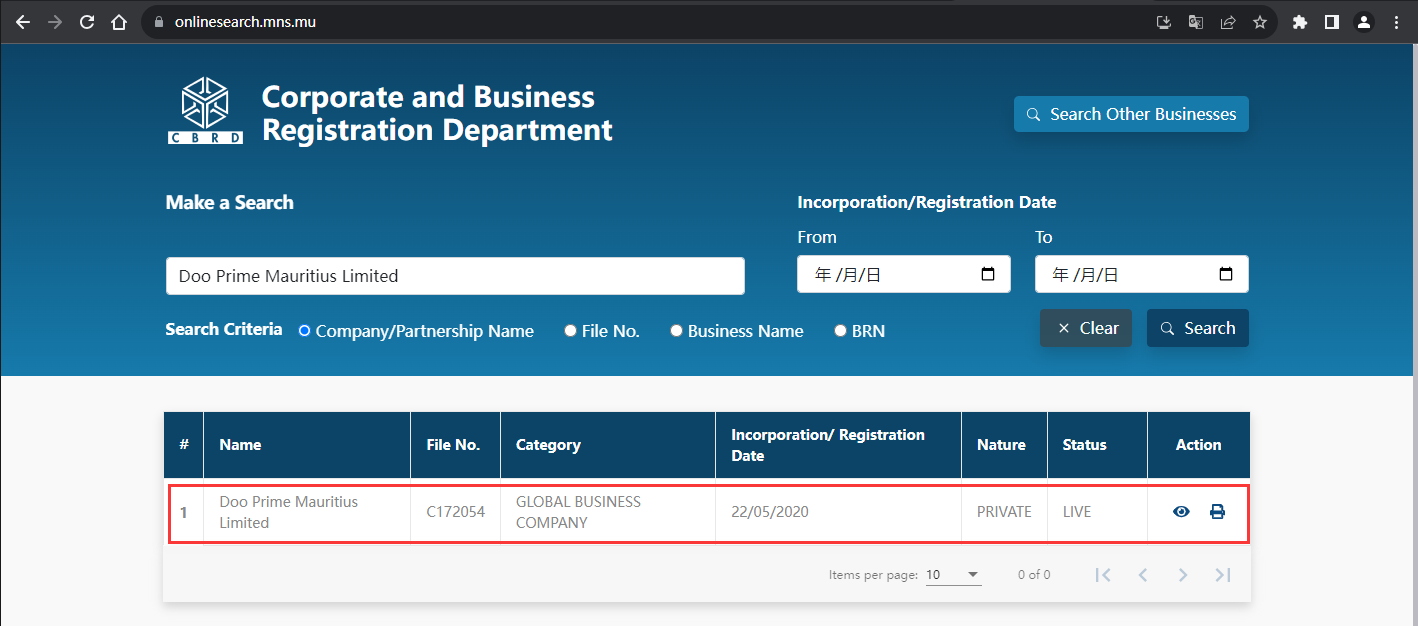The height and width of the screenshot is (626, 1418).
Task: Click the browser forward arrow
Action: [55, 21]
